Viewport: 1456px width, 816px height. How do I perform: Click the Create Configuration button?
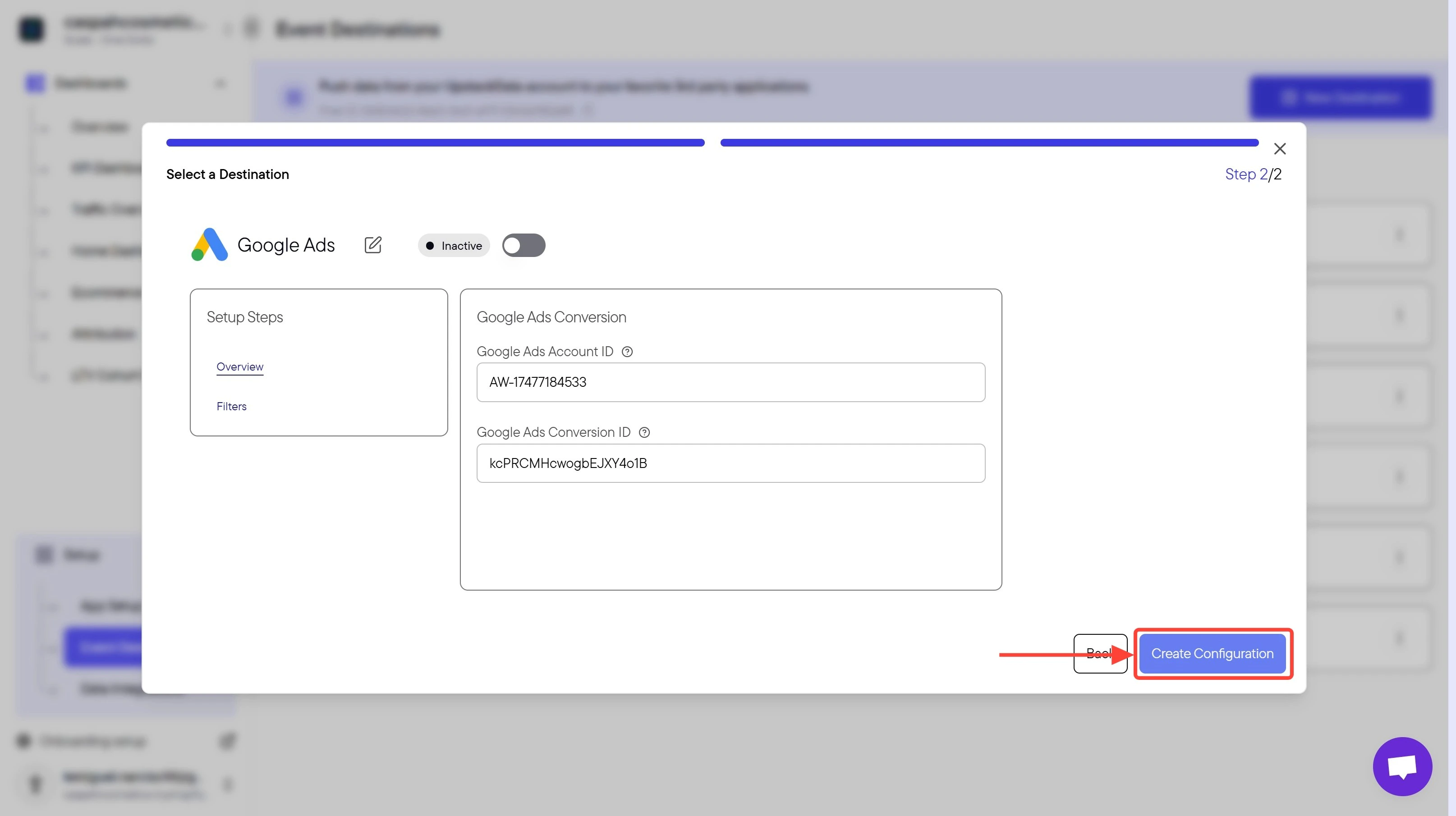(x=1213, y=653)
